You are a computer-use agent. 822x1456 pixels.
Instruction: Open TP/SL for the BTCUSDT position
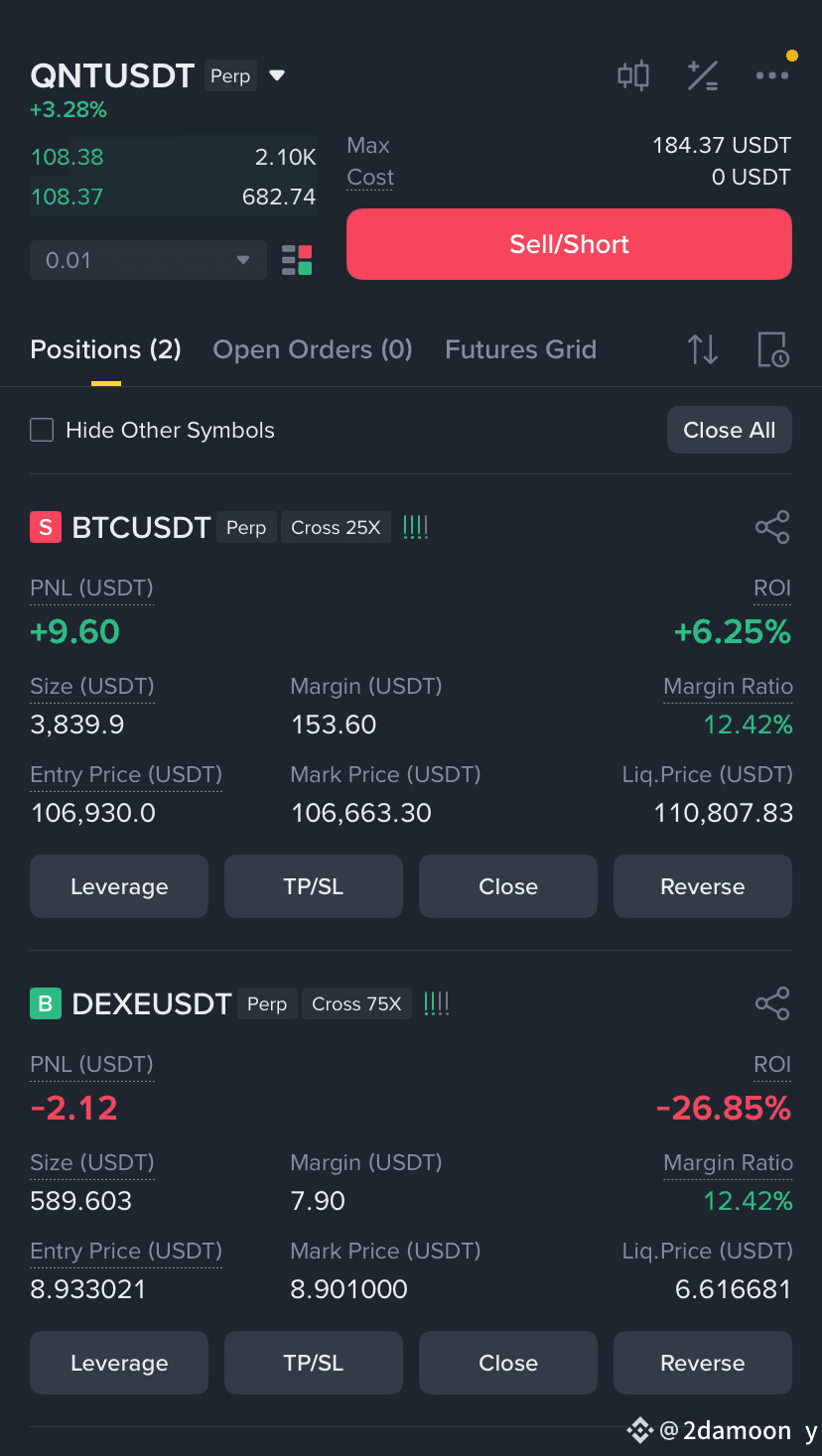[x=314, y=886]
